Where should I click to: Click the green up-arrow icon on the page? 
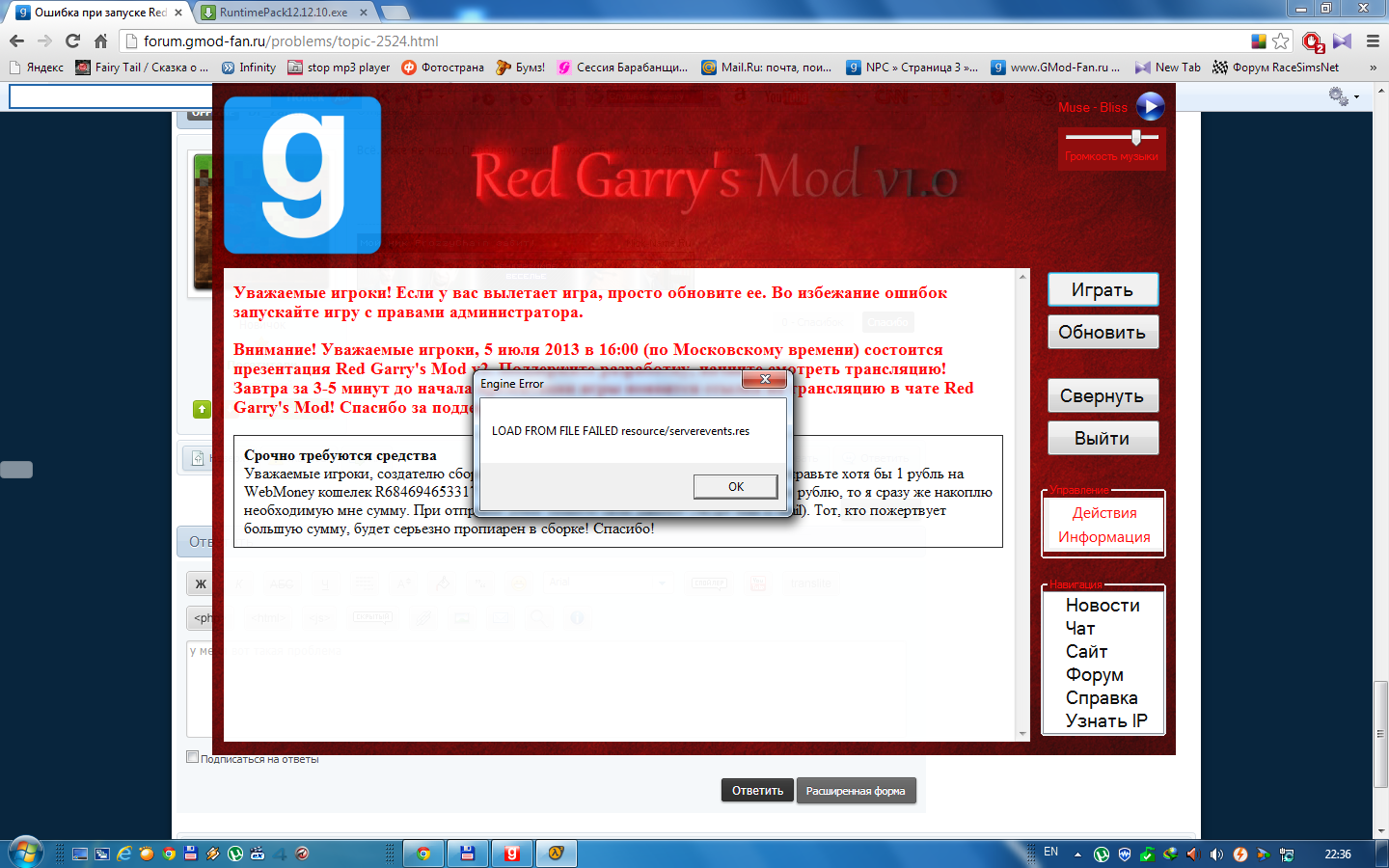click(x=202, y=409)
